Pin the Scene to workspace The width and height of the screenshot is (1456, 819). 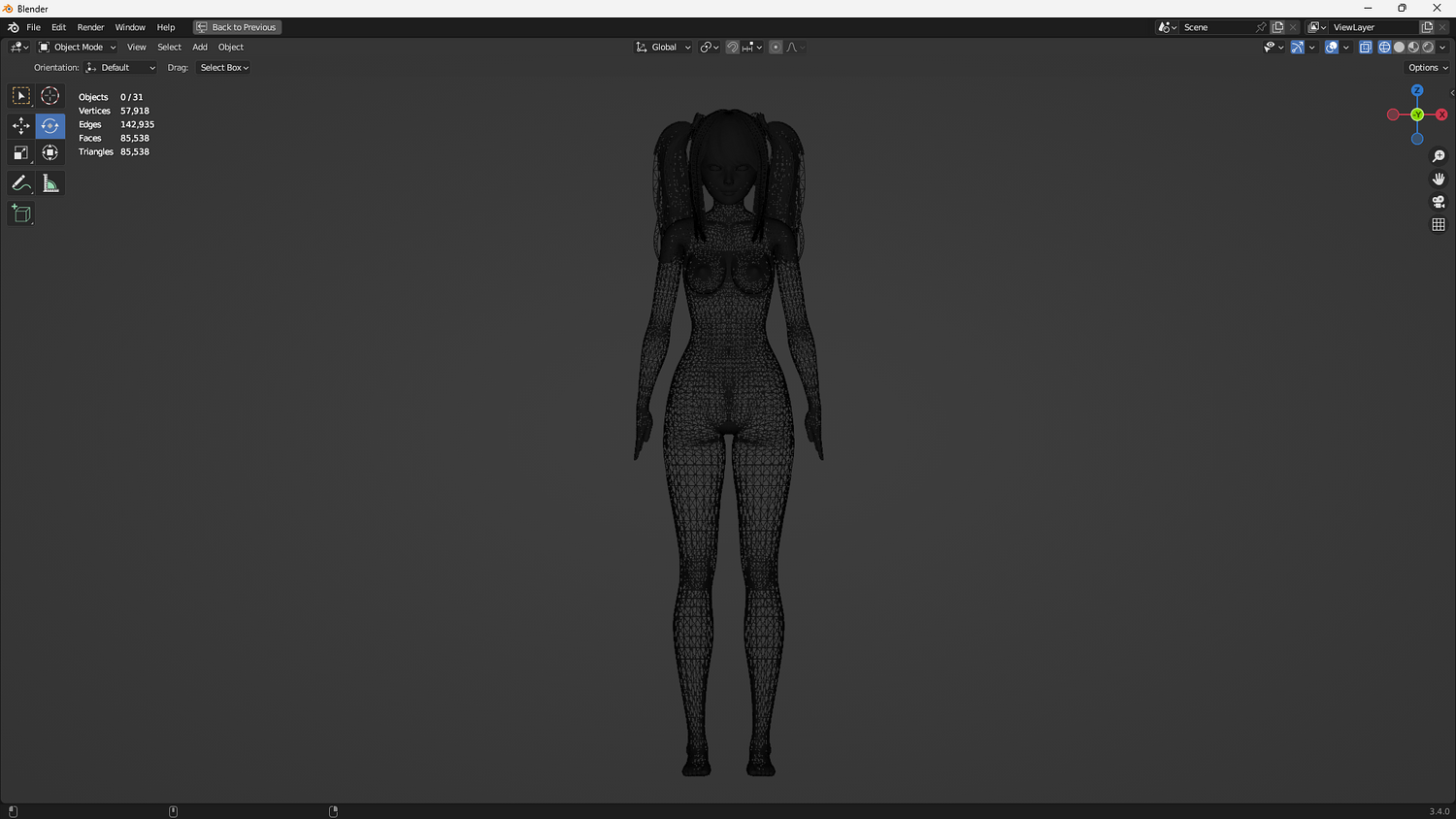click(1261, 27)
